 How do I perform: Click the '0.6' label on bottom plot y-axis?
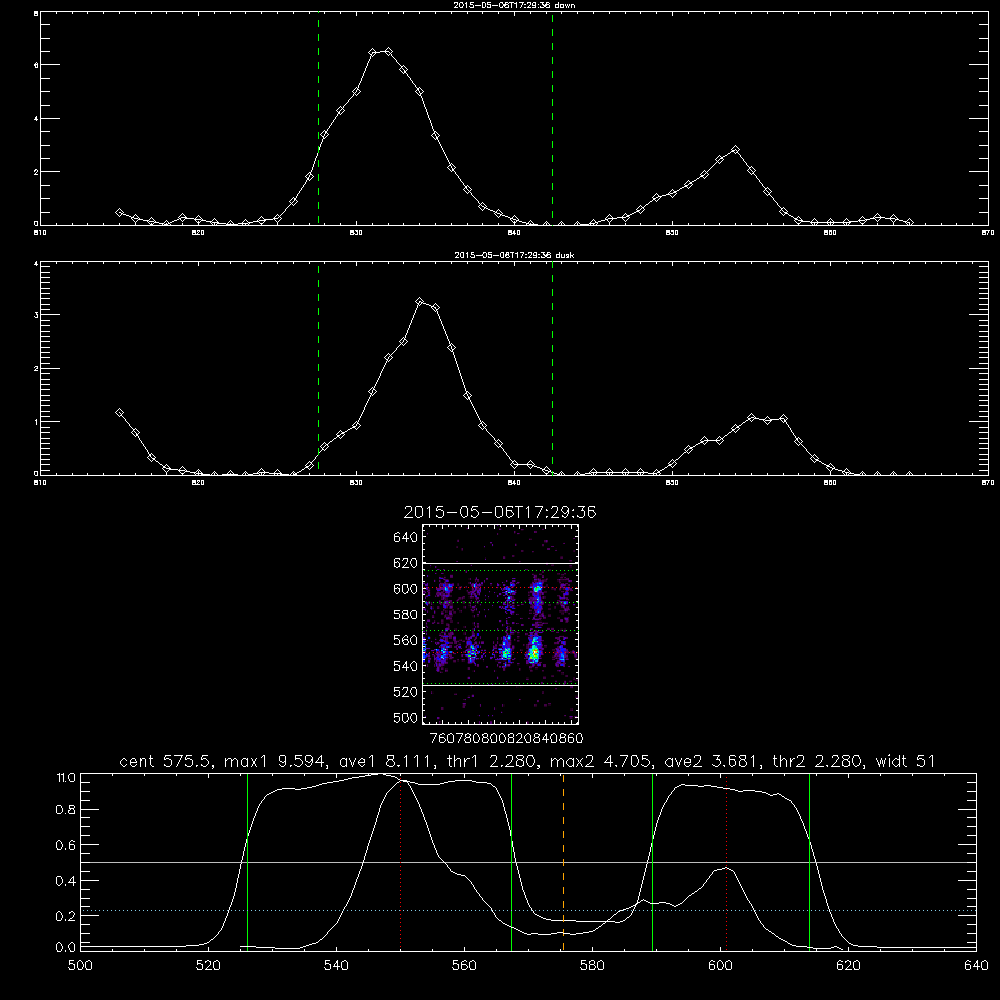click(66, 845)
